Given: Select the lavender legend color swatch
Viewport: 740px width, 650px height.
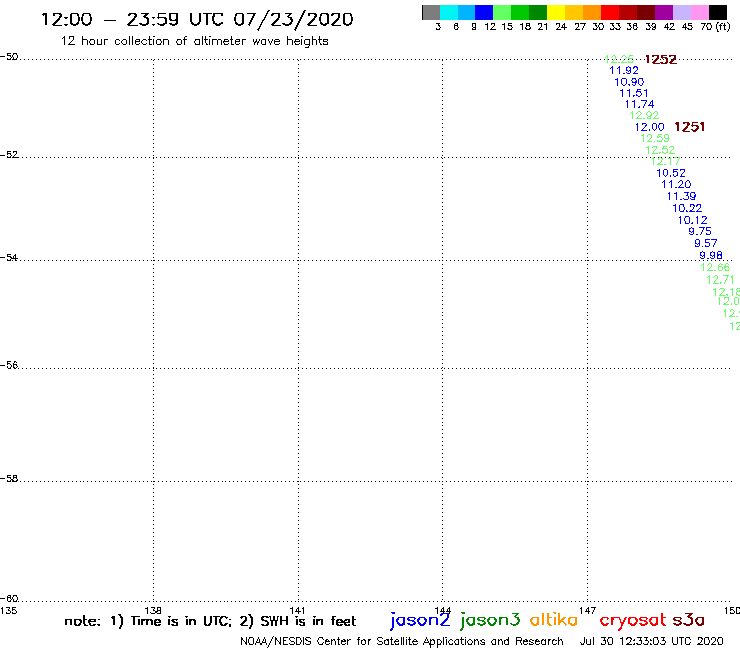Looking at the screenshot, I should tap(682, 12).
